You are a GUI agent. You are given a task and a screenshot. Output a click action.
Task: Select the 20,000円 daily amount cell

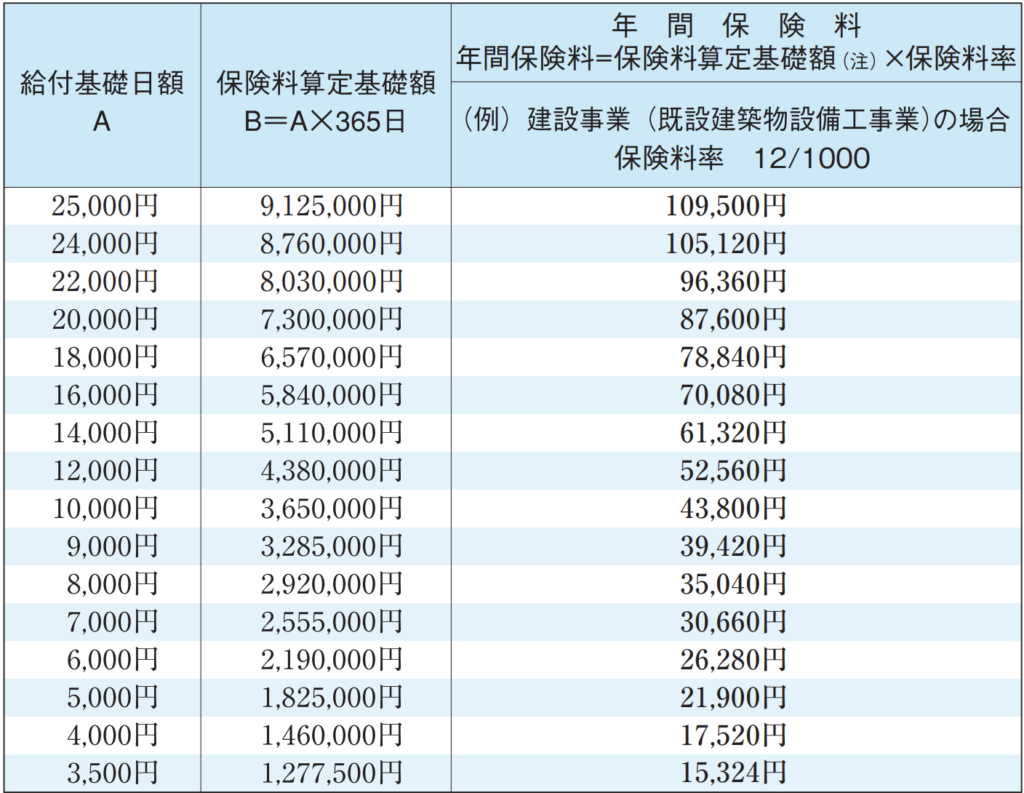[105, 320]
